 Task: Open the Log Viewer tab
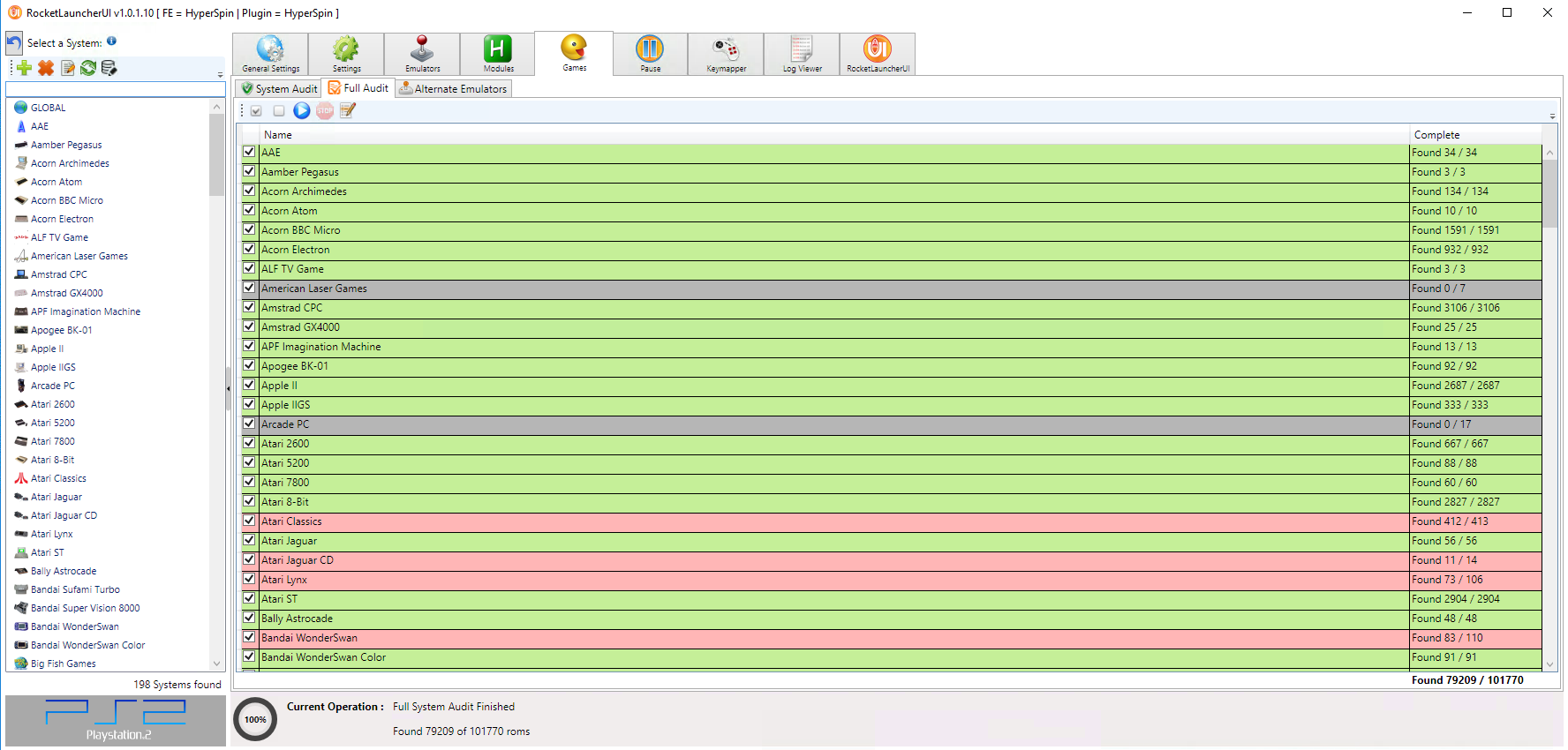point(802,54)
